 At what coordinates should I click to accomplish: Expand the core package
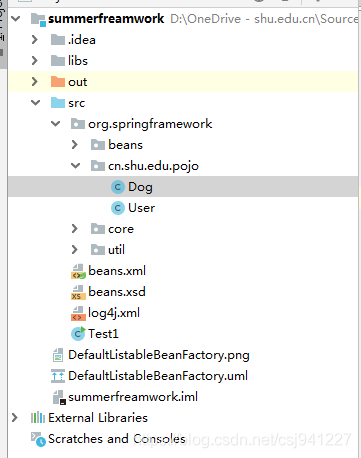[75, 229]
